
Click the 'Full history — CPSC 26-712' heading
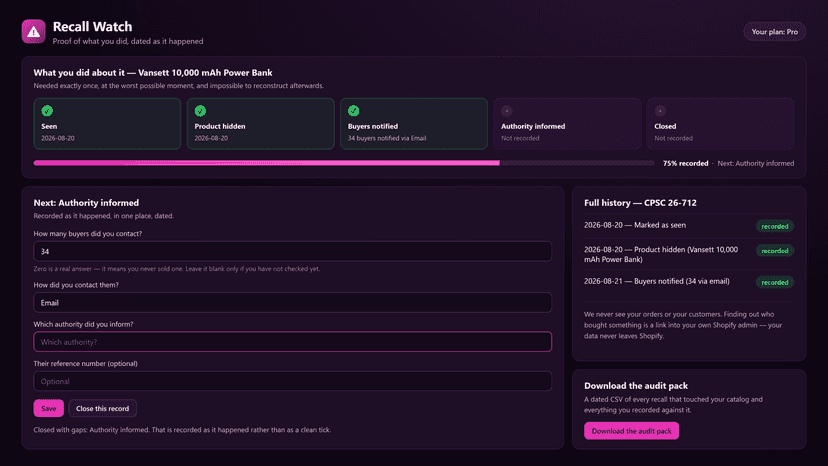[640, 203]
